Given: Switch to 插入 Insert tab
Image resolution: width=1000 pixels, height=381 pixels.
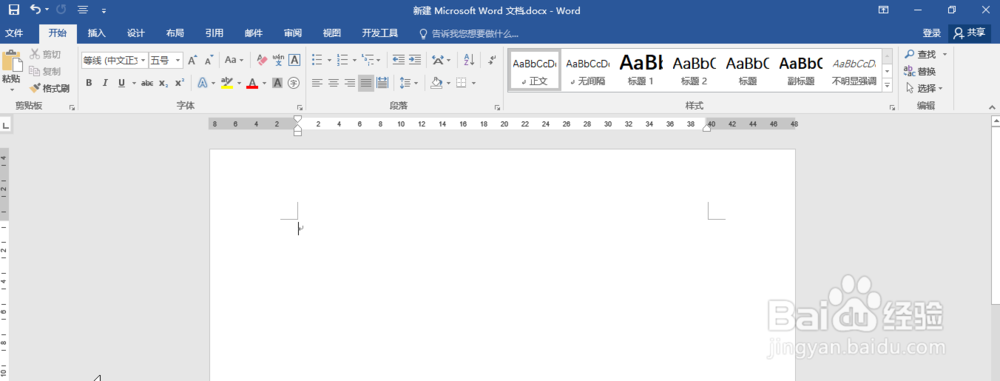Looking at the screenshot, I should [x=96, y=33].
